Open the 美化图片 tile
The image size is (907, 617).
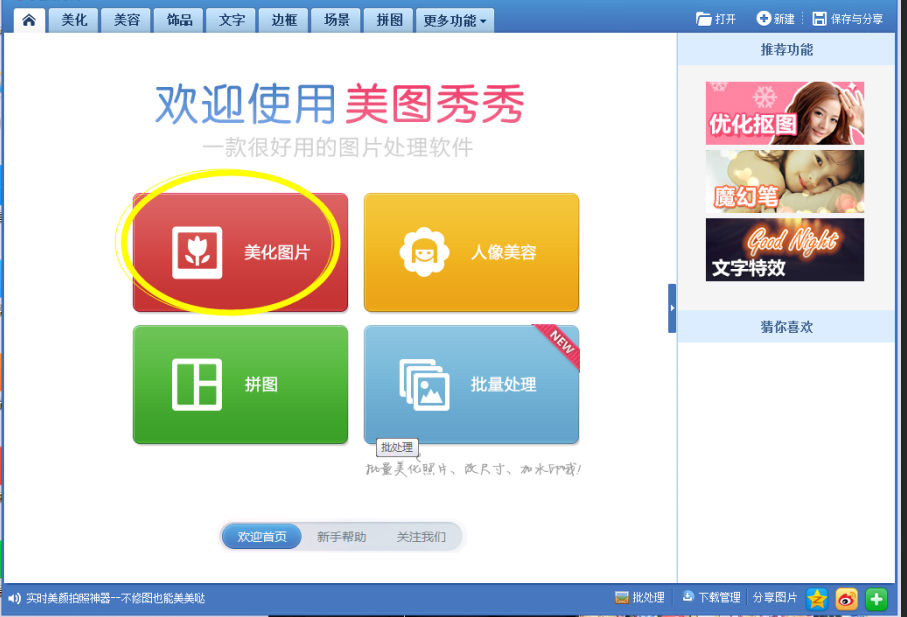point(240,252)
